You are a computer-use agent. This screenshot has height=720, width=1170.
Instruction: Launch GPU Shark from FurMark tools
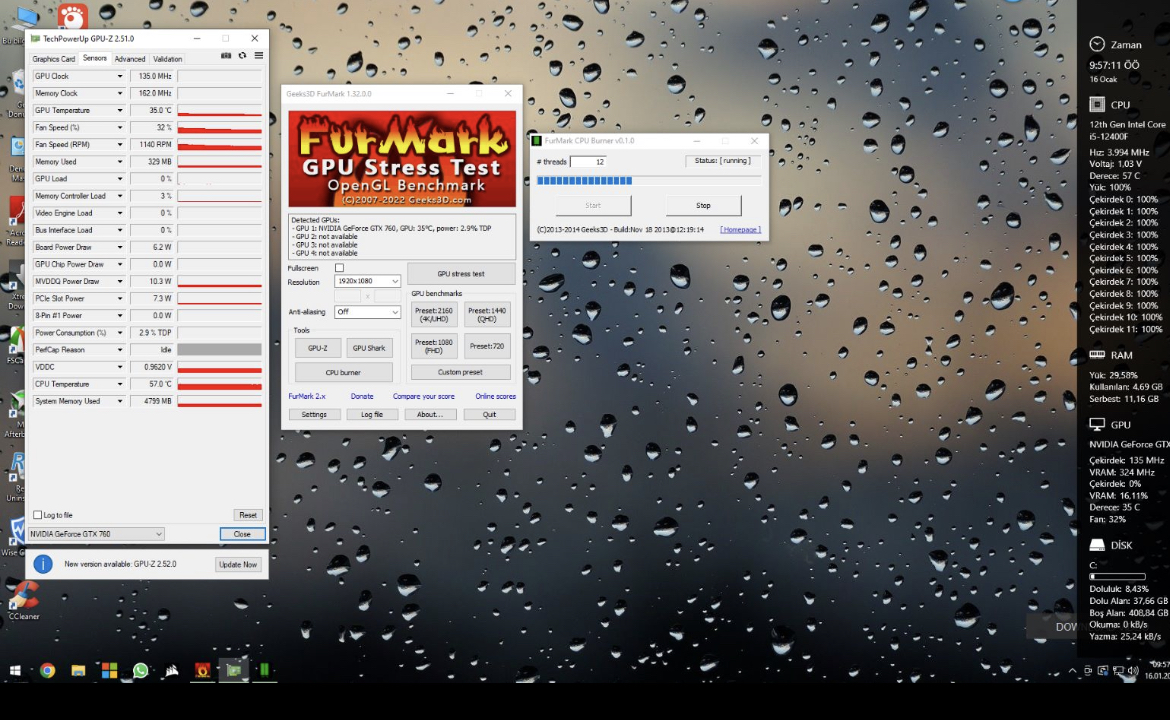point(369,348)
